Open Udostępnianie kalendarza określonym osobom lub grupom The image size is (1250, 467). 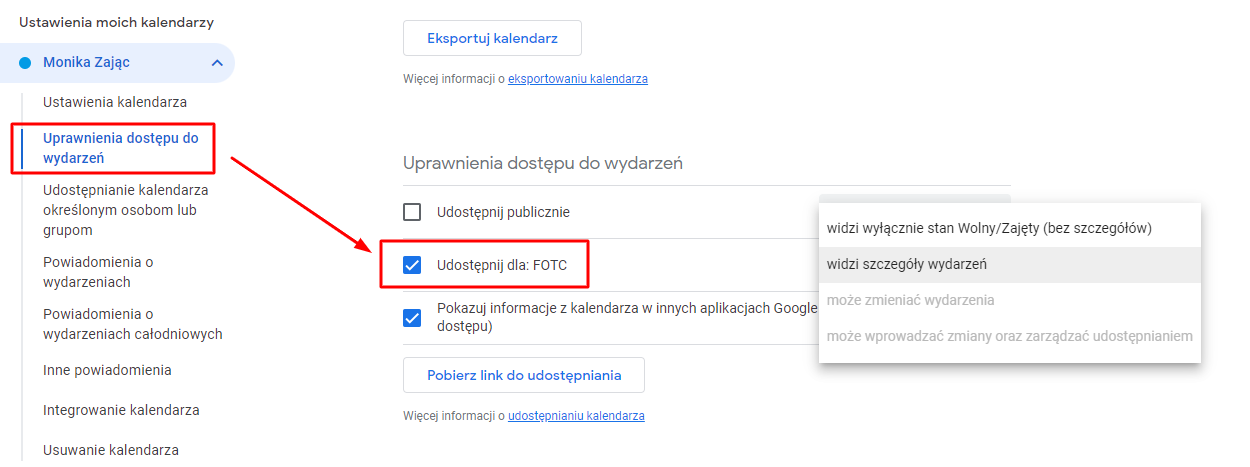coord(126,210)
